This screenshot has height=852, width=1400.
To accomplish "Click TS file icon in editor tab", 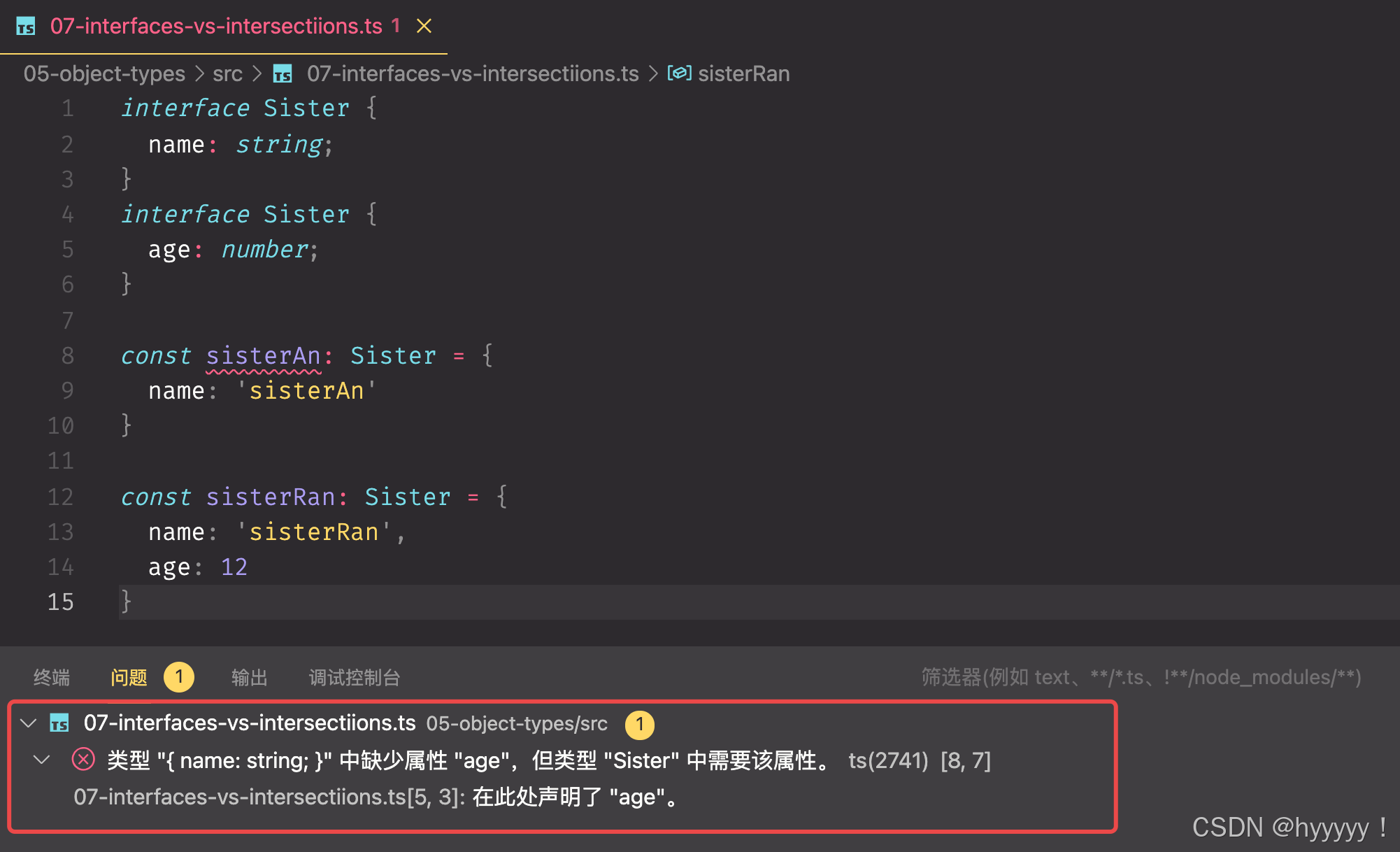I will tap(26, 27).
